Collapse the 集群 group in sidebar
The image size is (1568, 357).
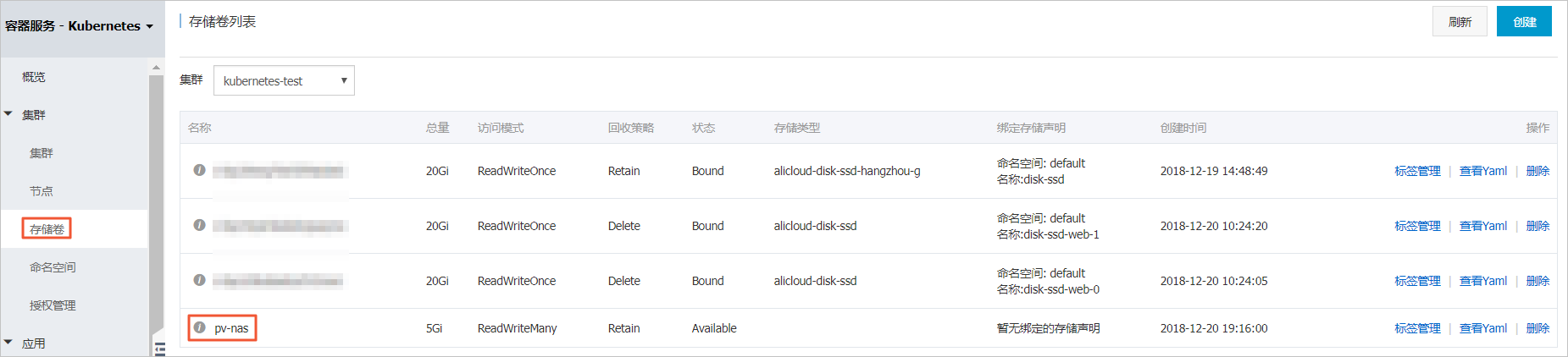[8, 114]
